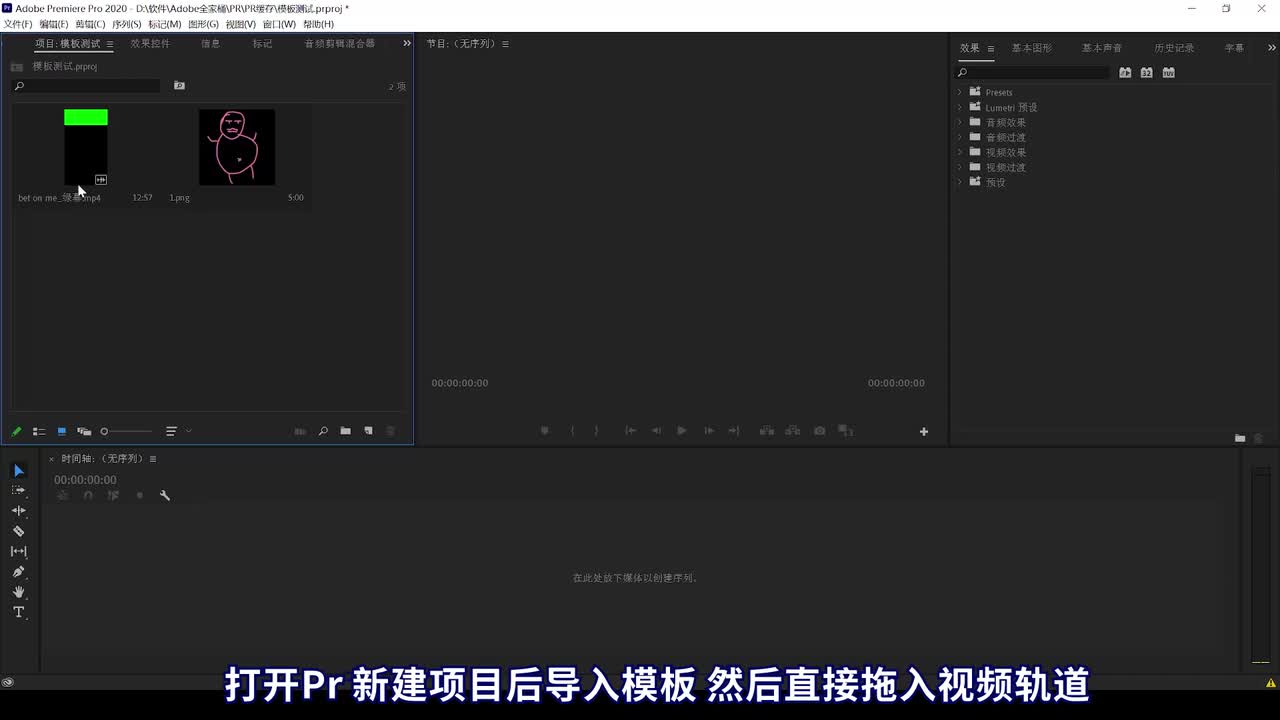Click the Comparison View button in Program Monitor
This screenshot has height=720, width=1280.
[x=845, y=431]
